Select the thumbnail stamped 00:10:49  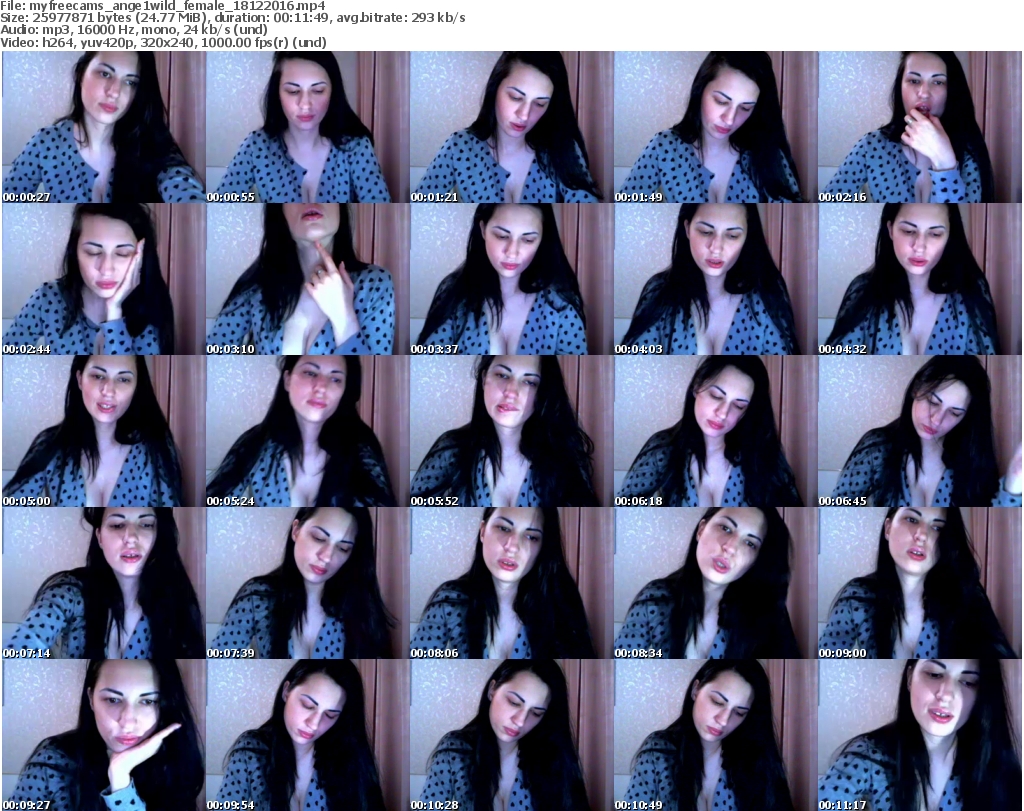(715, 735)
